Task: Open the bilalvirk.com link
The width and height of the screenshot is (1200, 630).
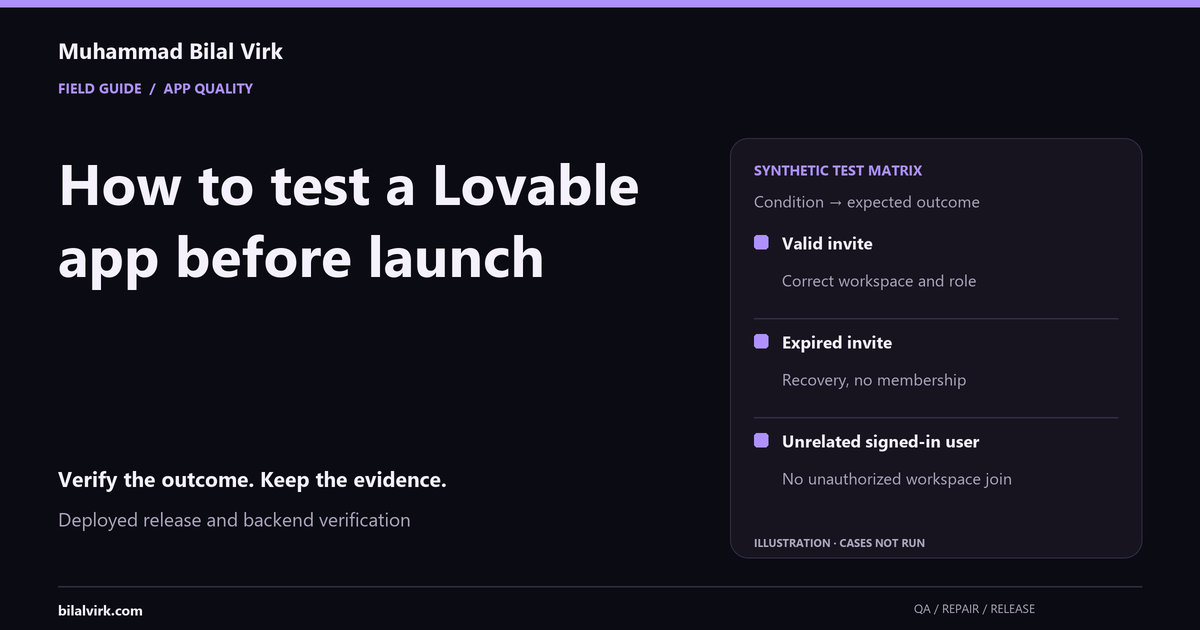Action: 100,610
